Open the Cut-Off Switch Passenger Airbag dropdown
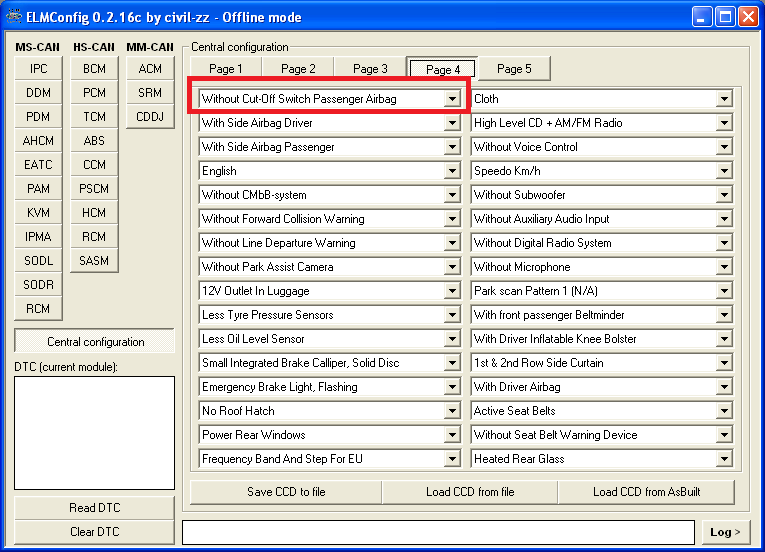This screenshot has width=765, height=552. (x=452, y=99)
